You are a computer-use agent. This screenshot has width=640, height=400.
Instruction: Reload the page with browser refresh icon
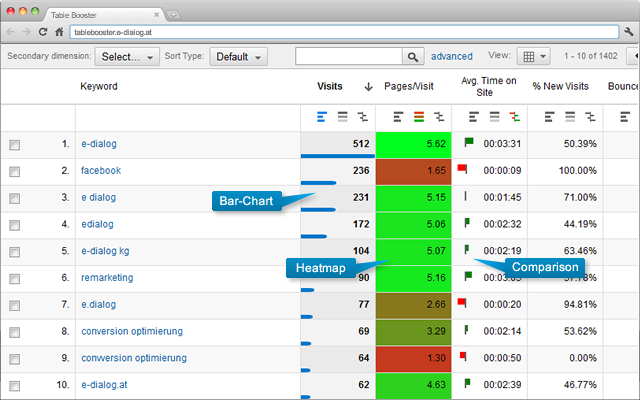(43, 32)
